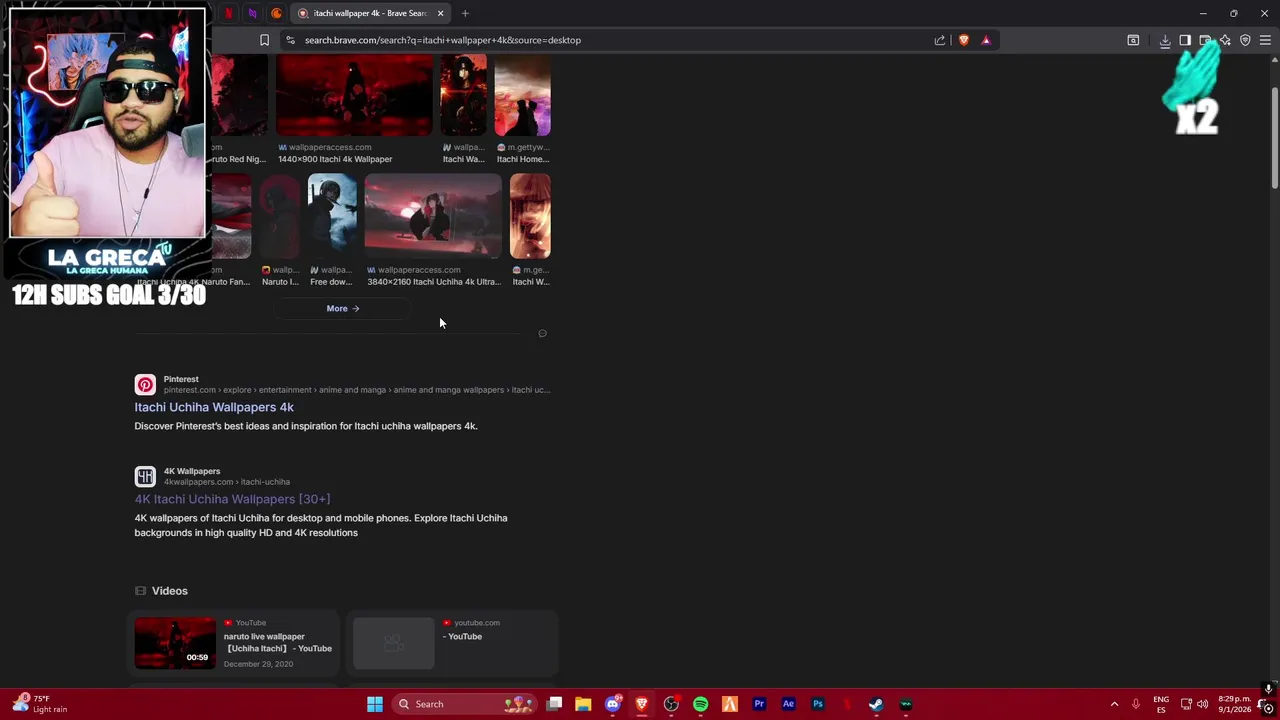Open Spotify from the taskbar
The image size is (1280, 720).
(x=701, y=704)
